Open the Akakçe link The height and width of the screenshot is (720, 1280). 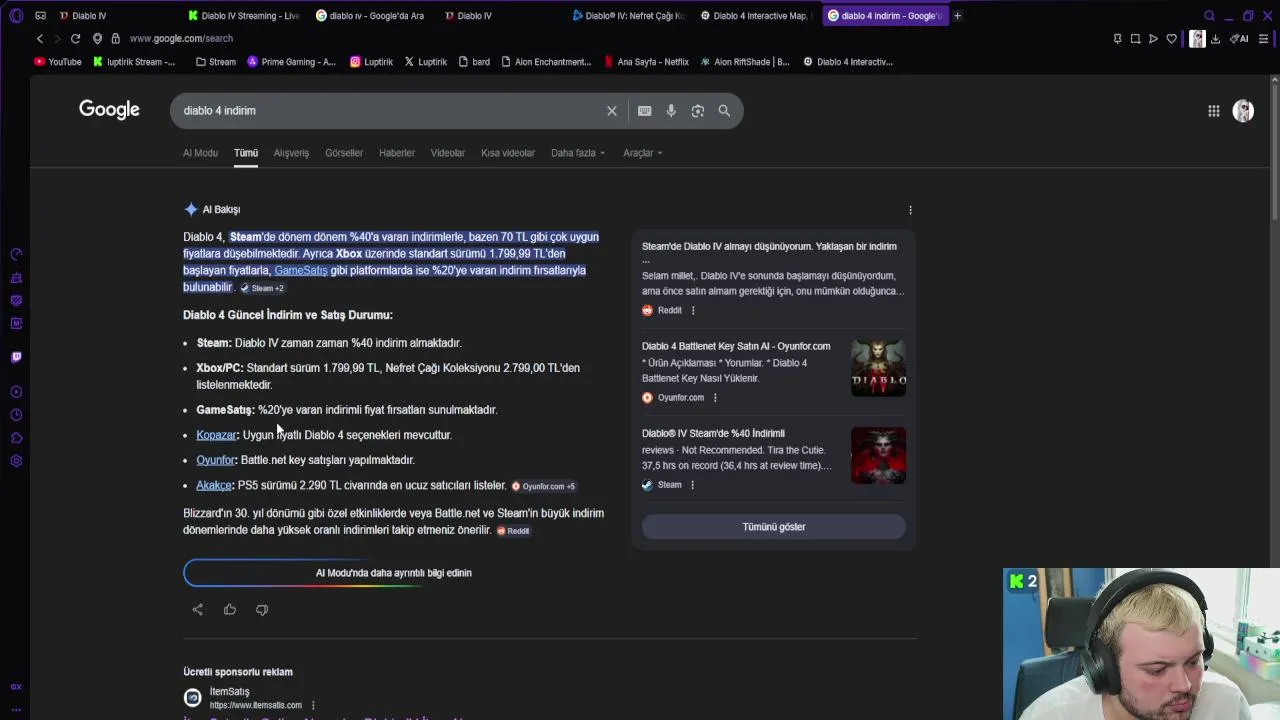click(x=213, y=485)
